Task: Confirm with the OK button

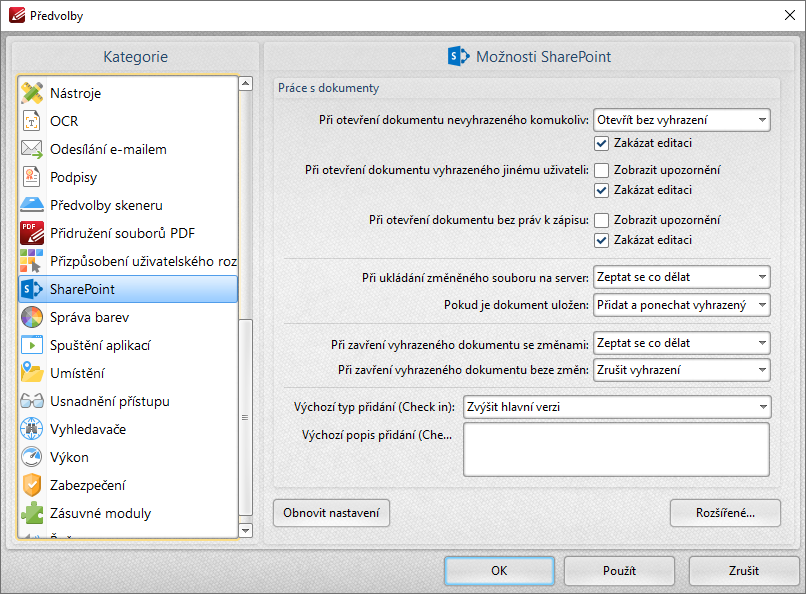Action: 499,570
